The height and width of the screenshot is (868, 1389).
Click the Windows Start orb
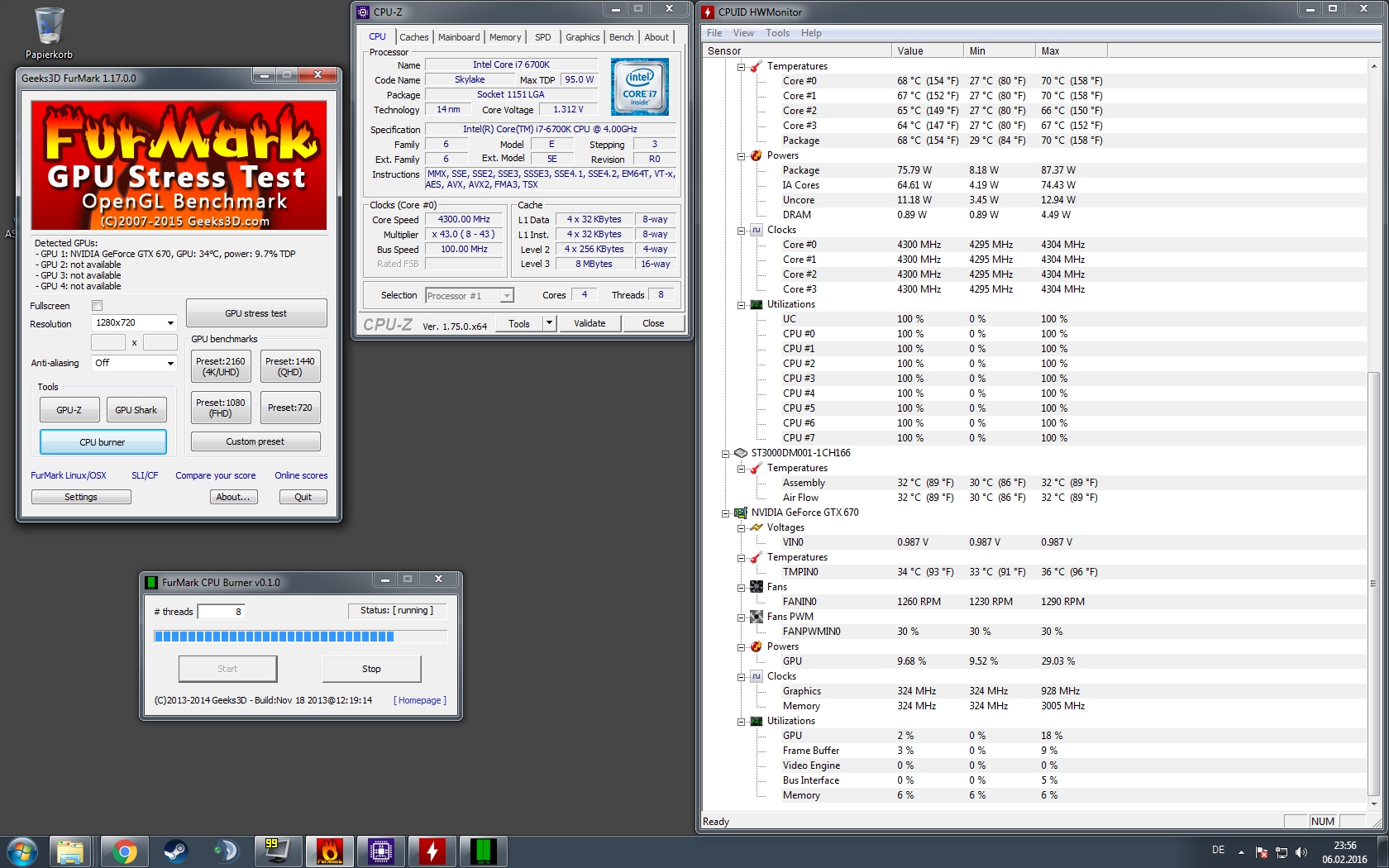point(21,851)
